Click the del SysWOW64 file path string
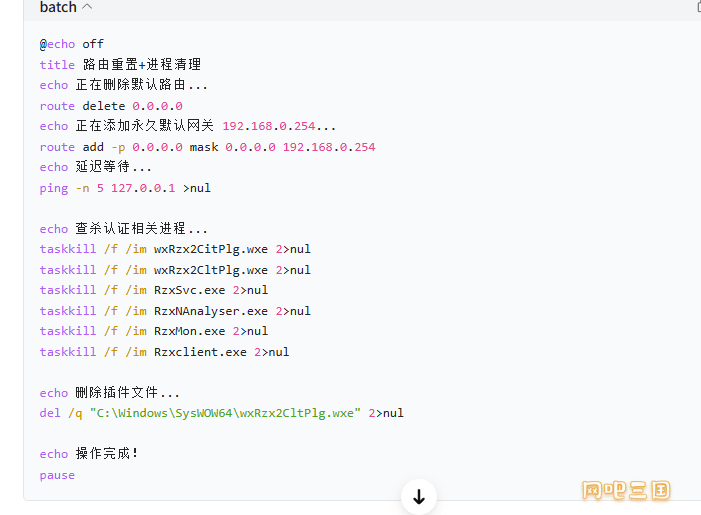The image size is (701, 515). tap(225, 413)
